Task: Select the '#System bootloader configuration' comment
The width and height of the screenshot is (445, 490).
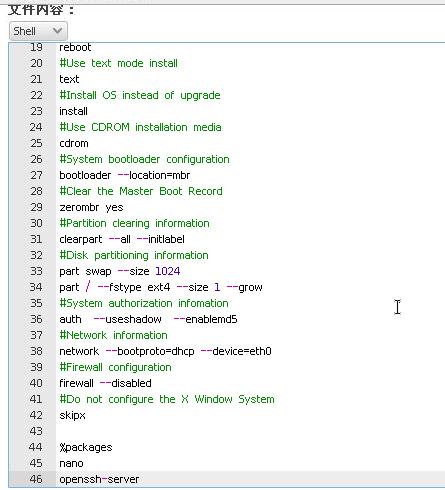Action: click(x=144, y=159)
